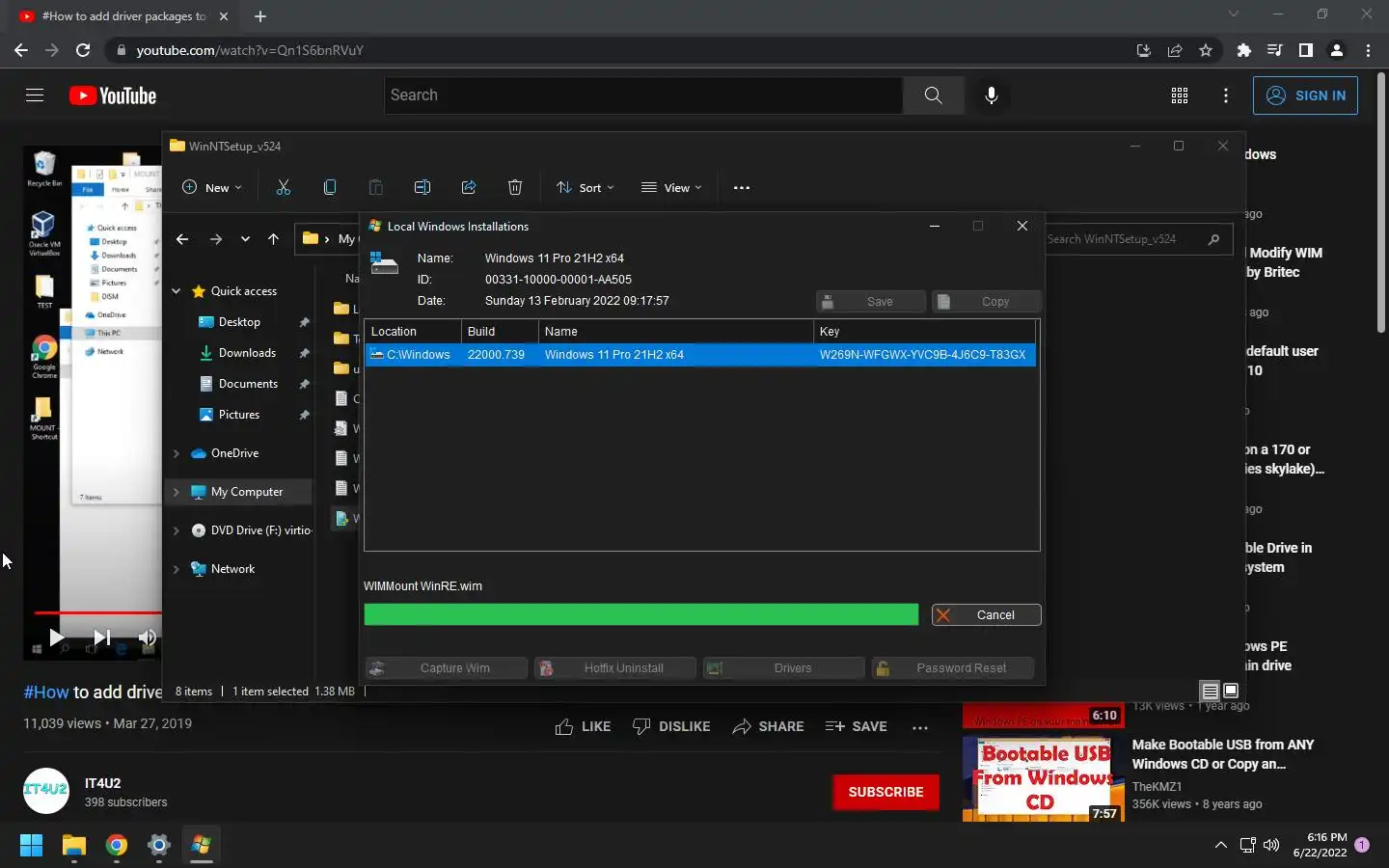Screen dimensions: 1389x868
Task: Click green WIMMount progress bar
Action: [x=641, y=615]
